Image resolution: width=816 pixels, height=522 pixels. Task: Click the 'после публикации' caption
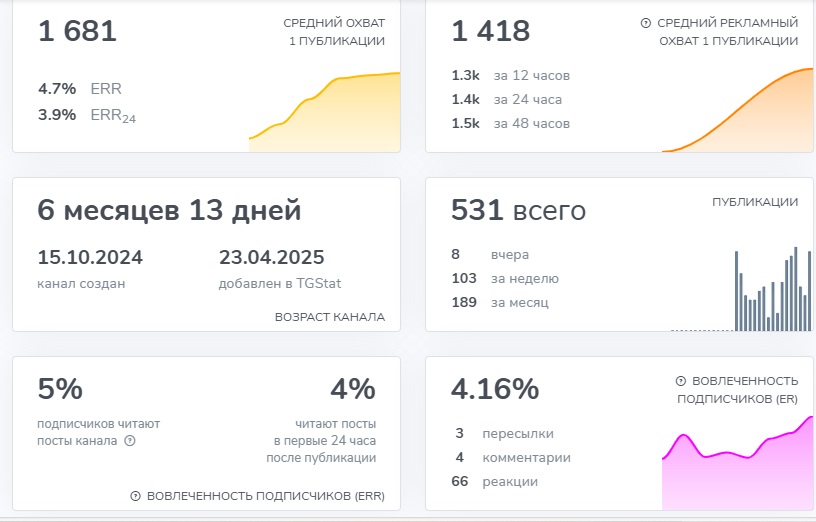tap(321, 458)
